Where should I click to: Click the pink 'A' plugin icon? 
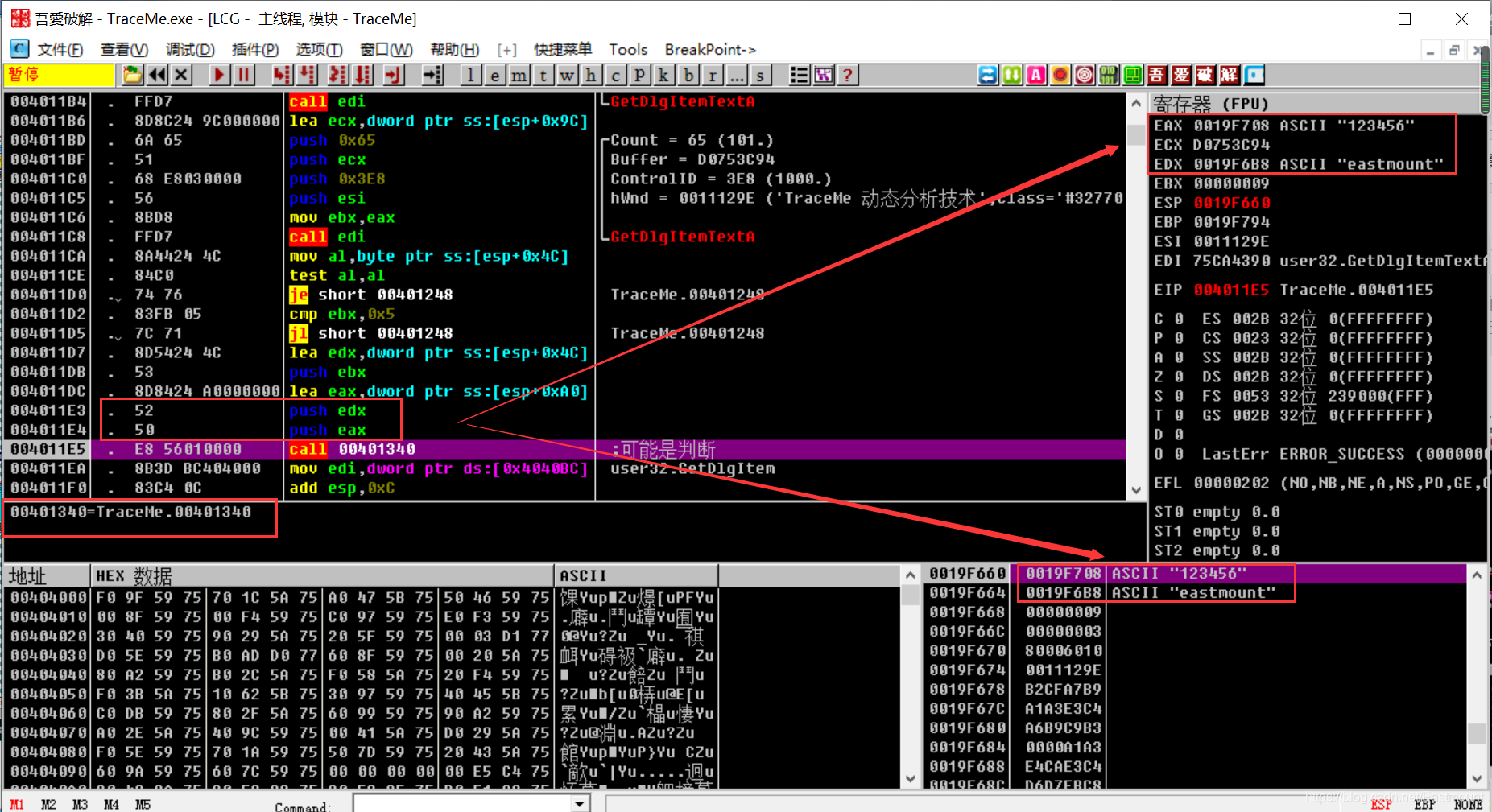[1036, 75]
